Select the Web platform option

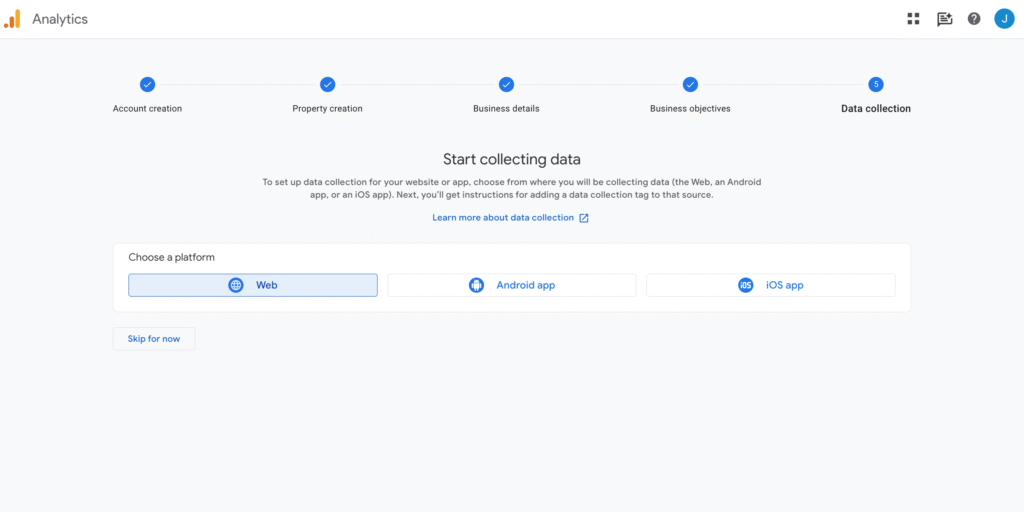tap(253, 285)
